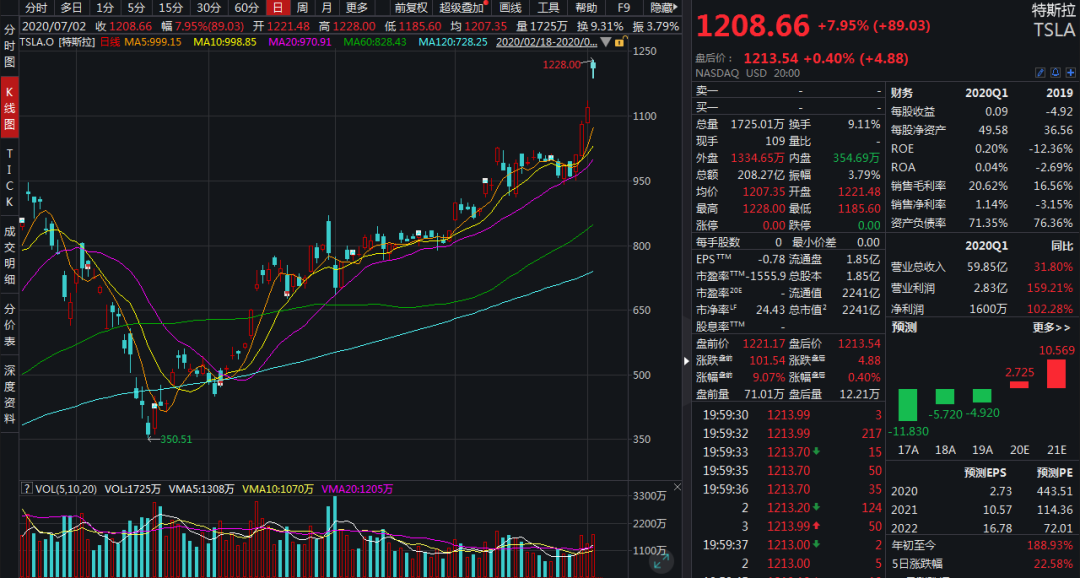1080x578 pixels.
Task: Open 更多>> in the forecast section
Action: coord(1052,328)
